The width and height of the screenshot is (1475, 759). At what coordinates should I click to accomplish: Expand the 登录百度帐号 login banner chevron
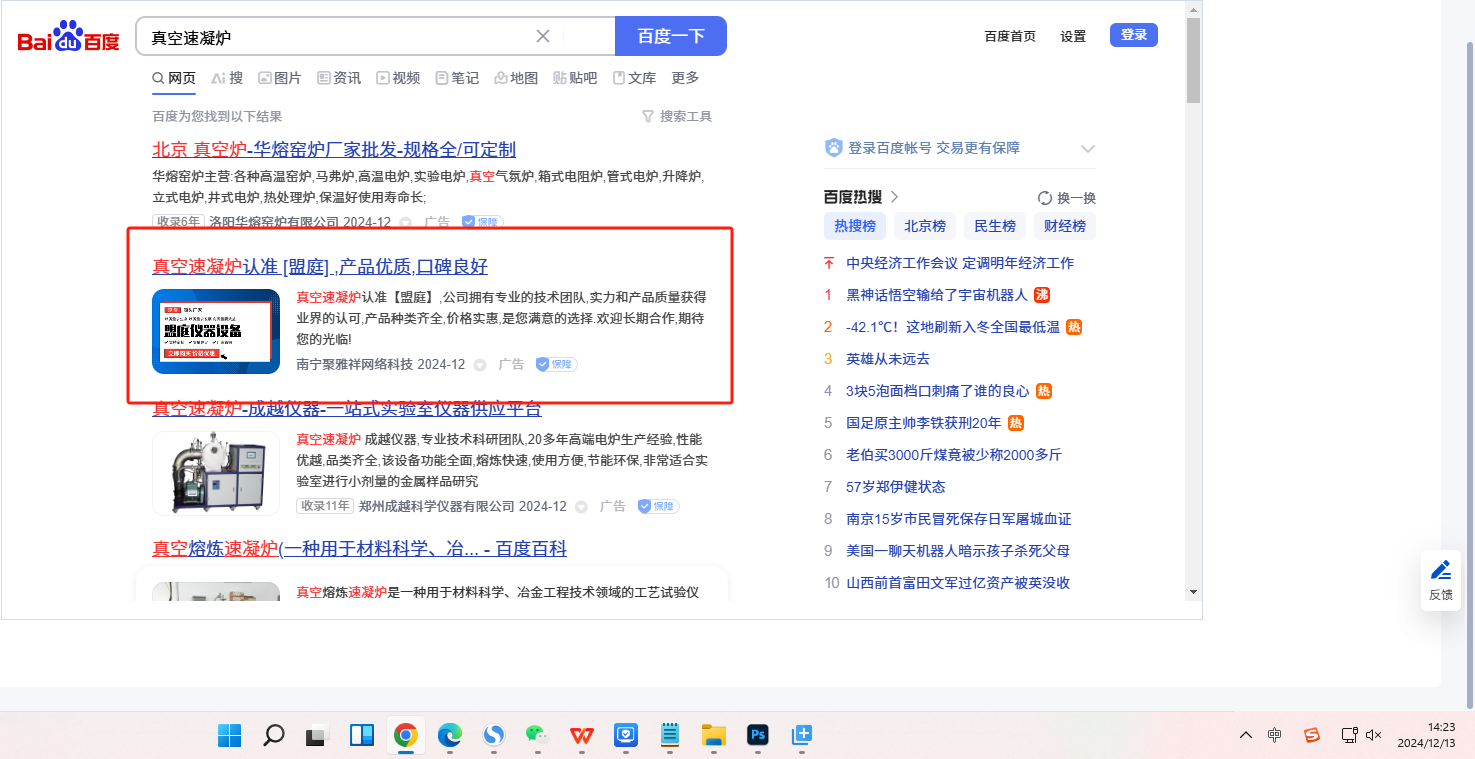coord(1088,149)
